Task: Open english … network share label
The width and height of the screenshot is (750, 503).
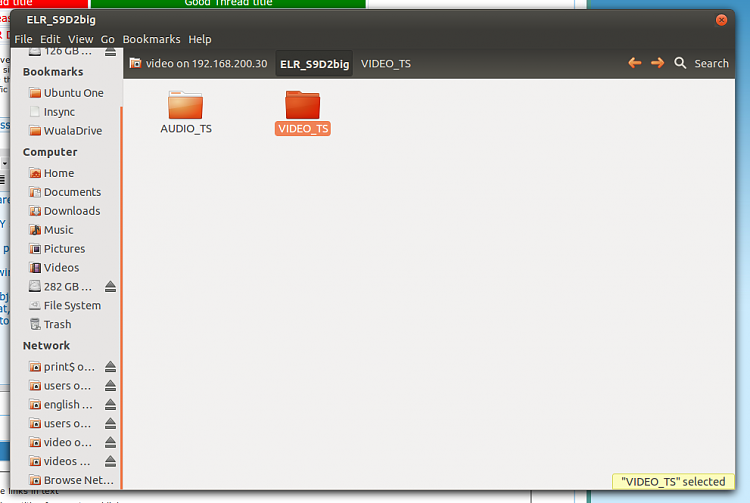Action: 68,405
